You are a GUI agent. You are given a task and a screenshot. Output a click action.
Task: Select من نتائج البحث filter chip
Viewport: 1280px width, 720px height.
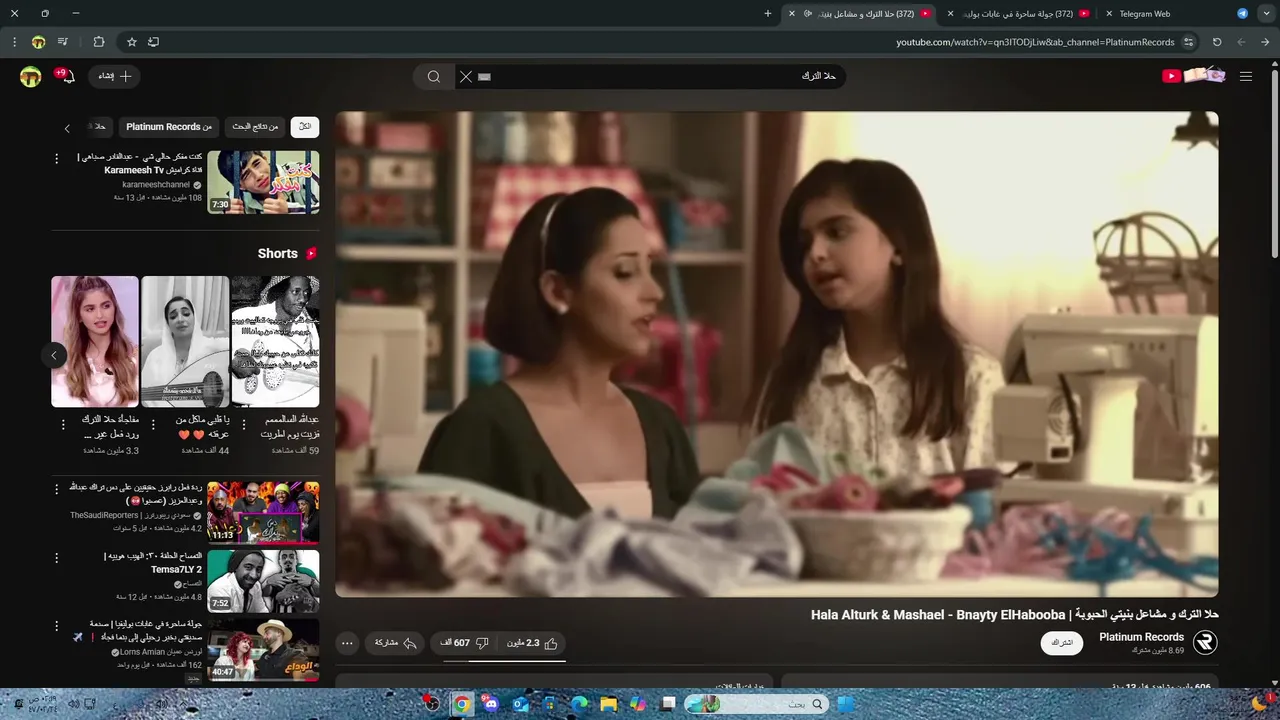255,127
